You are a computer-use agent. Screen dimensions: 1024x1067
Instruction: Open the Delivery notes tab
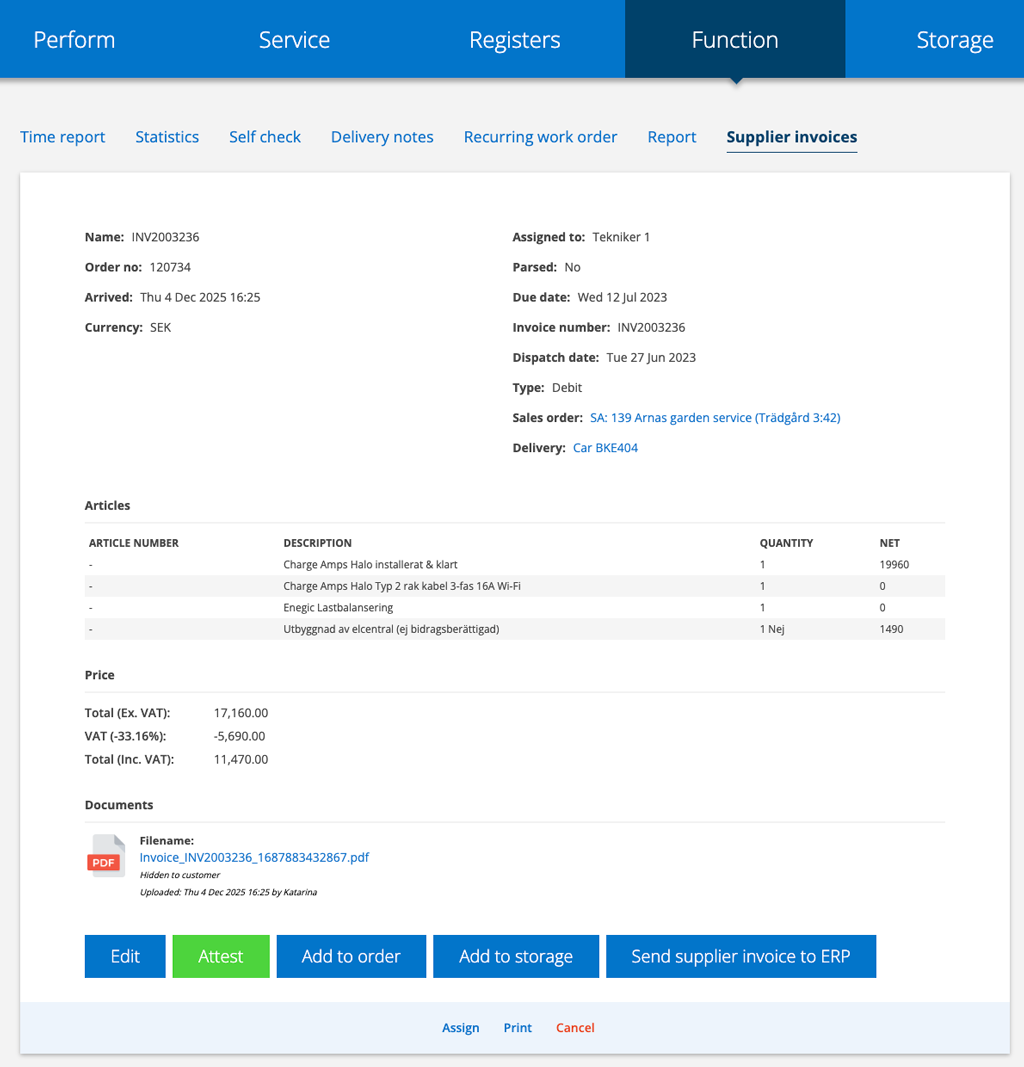coord(382,137)
